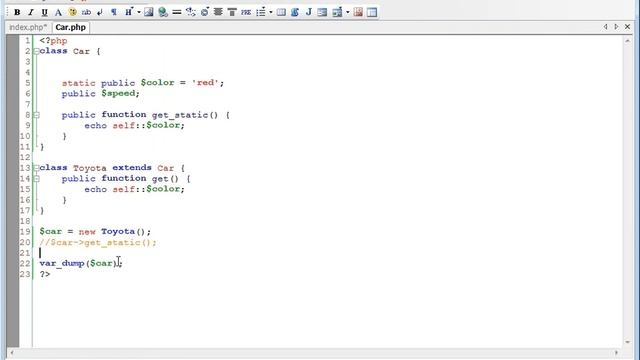Apply Italic formatting from the toolbar
This screenshot has height=360, width=640.
(x=31, y=12)
